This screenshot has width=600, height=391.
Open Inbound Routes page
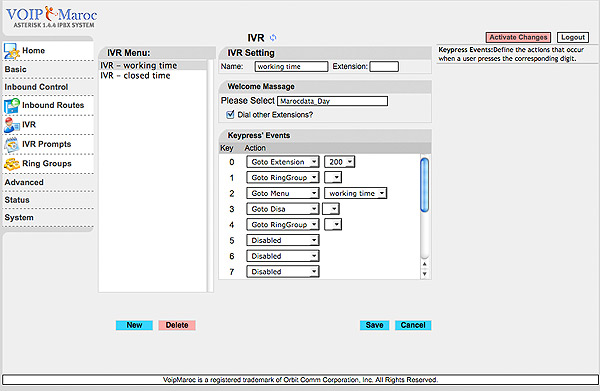point(53,105)
